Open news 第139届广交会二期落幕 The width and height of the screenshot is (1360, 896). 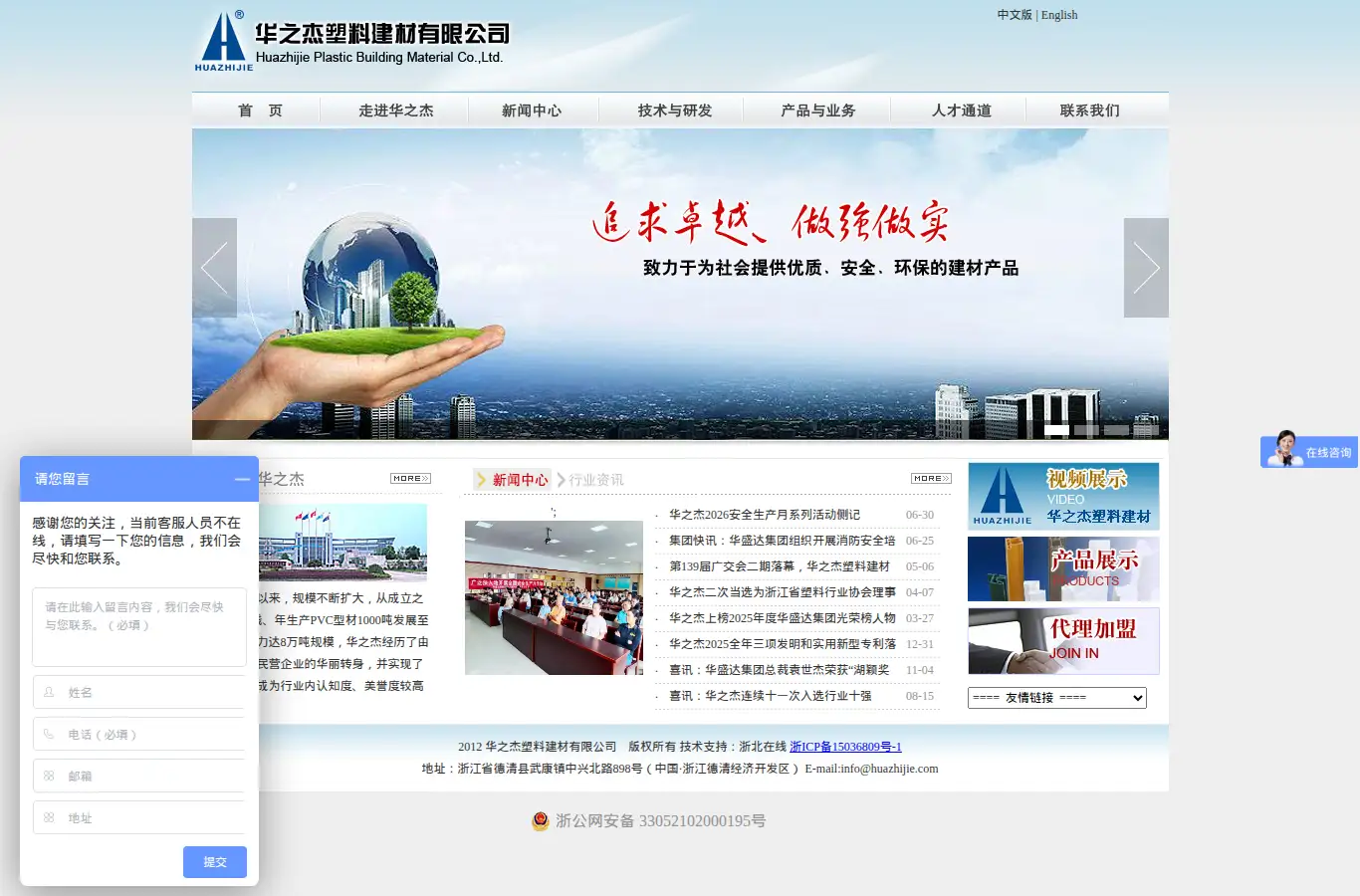tap(780, 566)
